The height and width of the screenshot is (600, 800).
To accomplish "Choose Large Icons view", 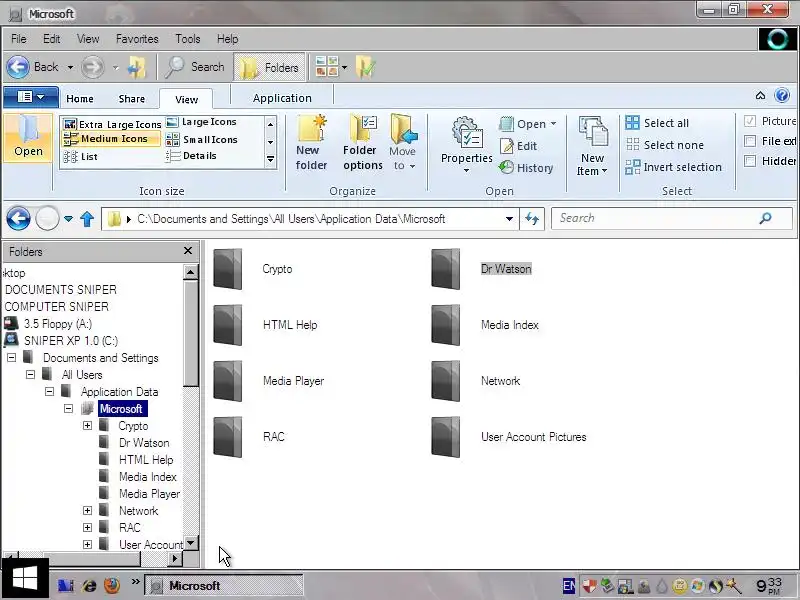I will click(x=202, y=122).
